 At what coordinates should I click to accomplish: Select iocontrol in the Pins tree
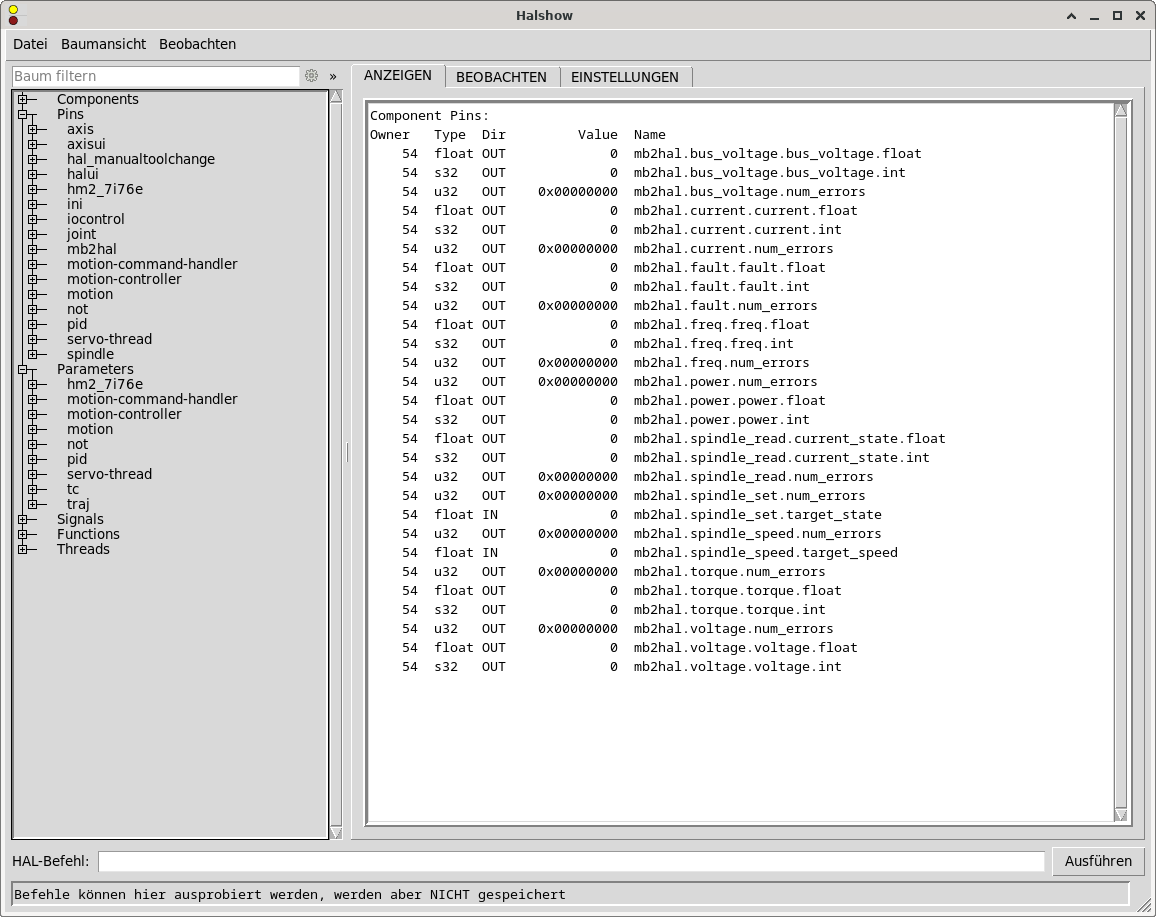(96, 219)
